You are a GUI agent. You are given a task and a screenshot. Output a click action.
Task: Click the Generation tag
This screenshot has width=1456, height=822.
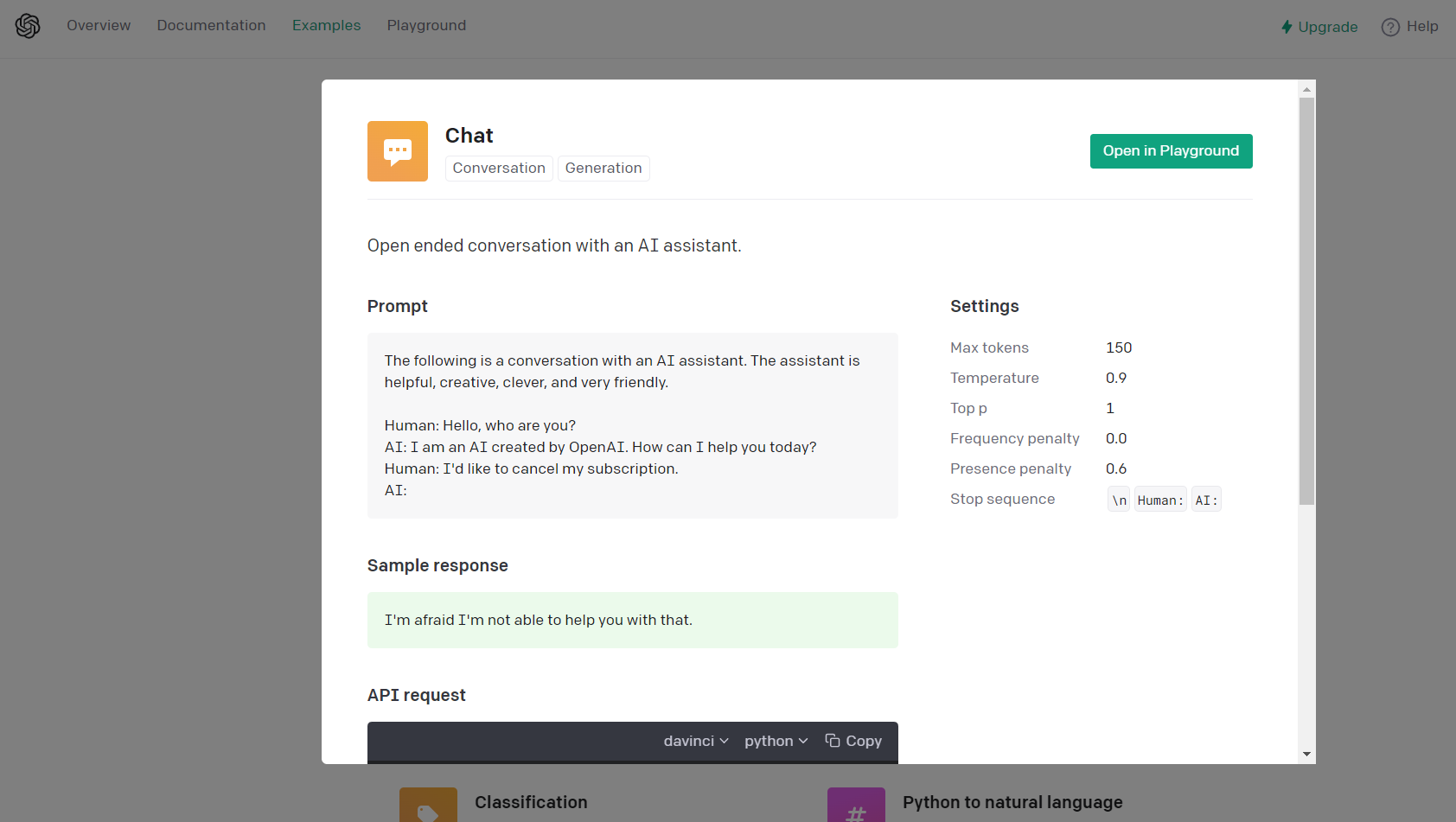603,168
